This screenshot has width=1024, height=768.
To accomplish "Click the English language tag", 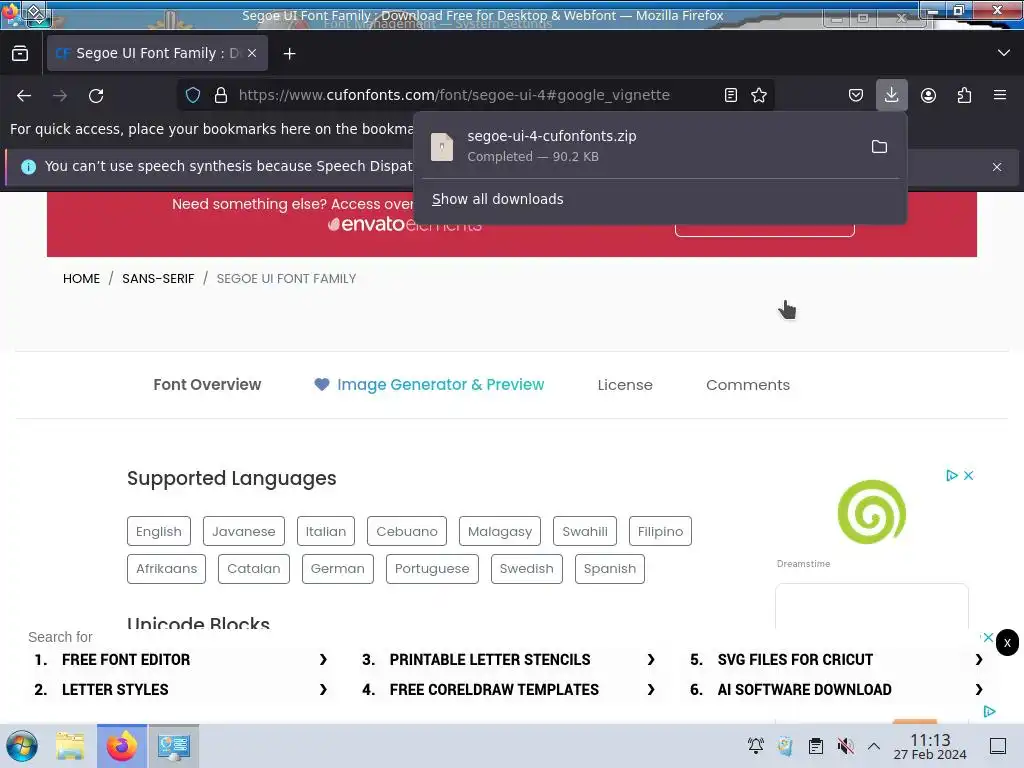I will point(159,532).
